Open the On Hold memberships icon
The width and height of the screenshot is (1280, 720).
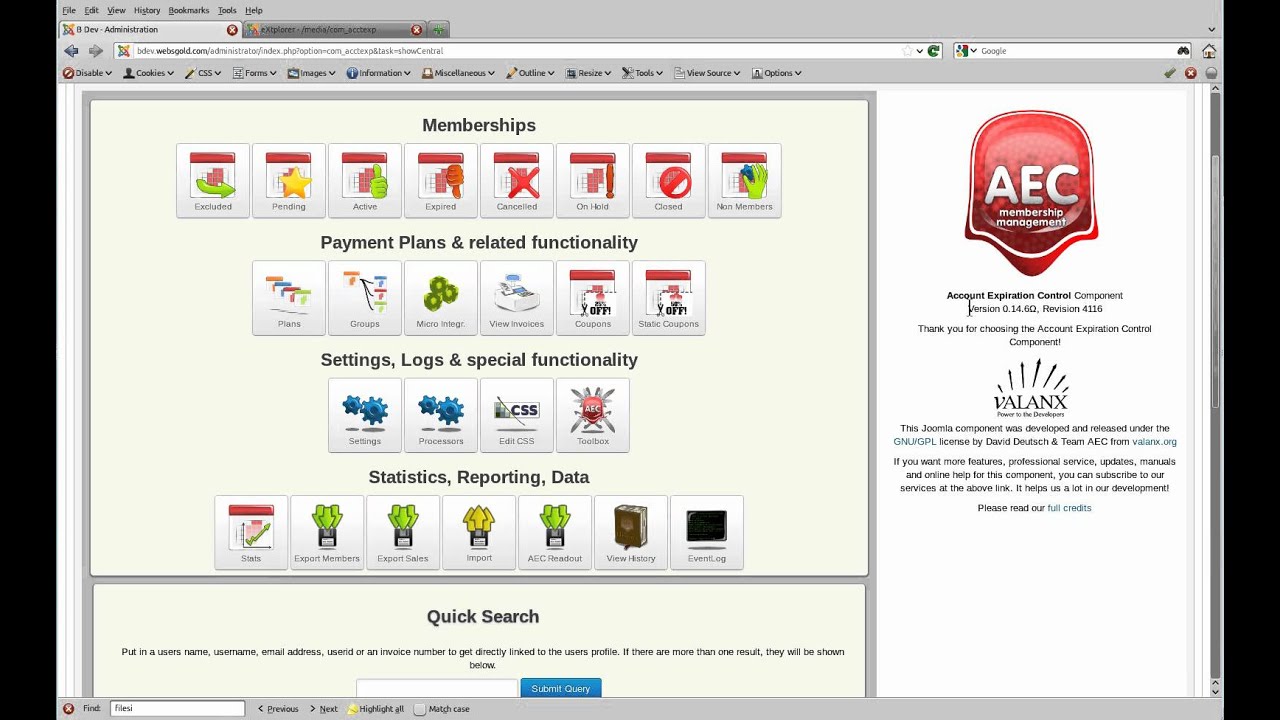(593, 180)
